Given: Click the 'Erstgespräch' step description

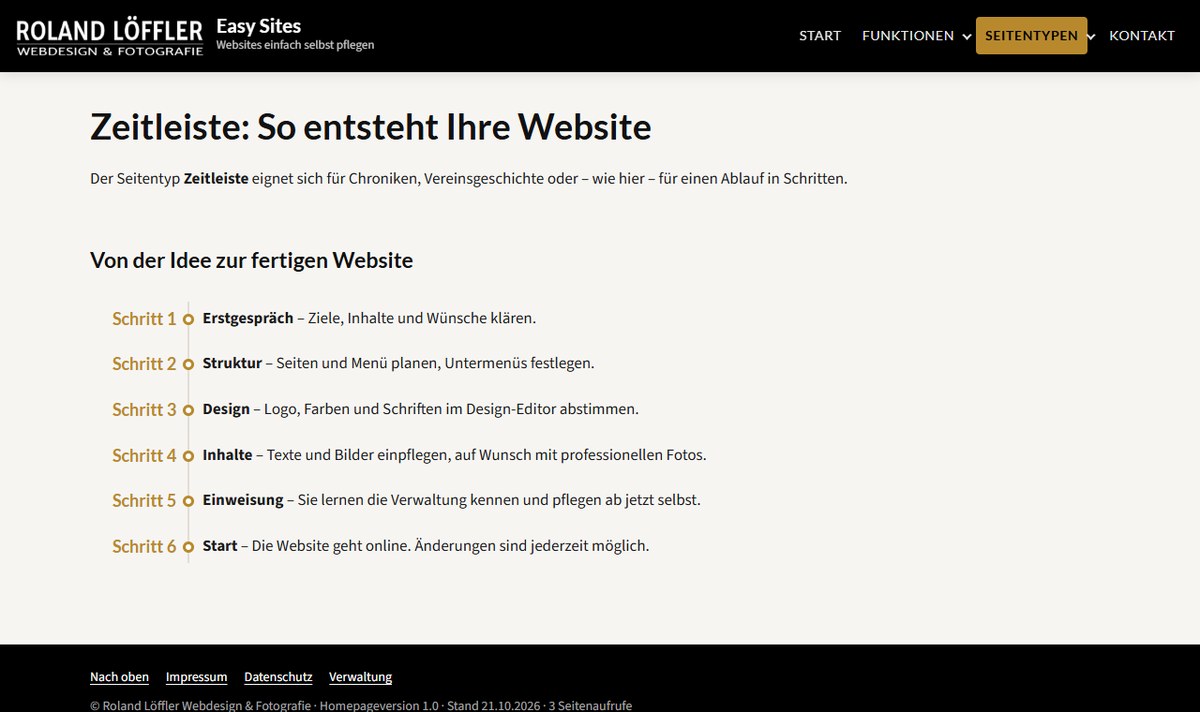Looking at the screenshot, I should click(x=369, y=318).
